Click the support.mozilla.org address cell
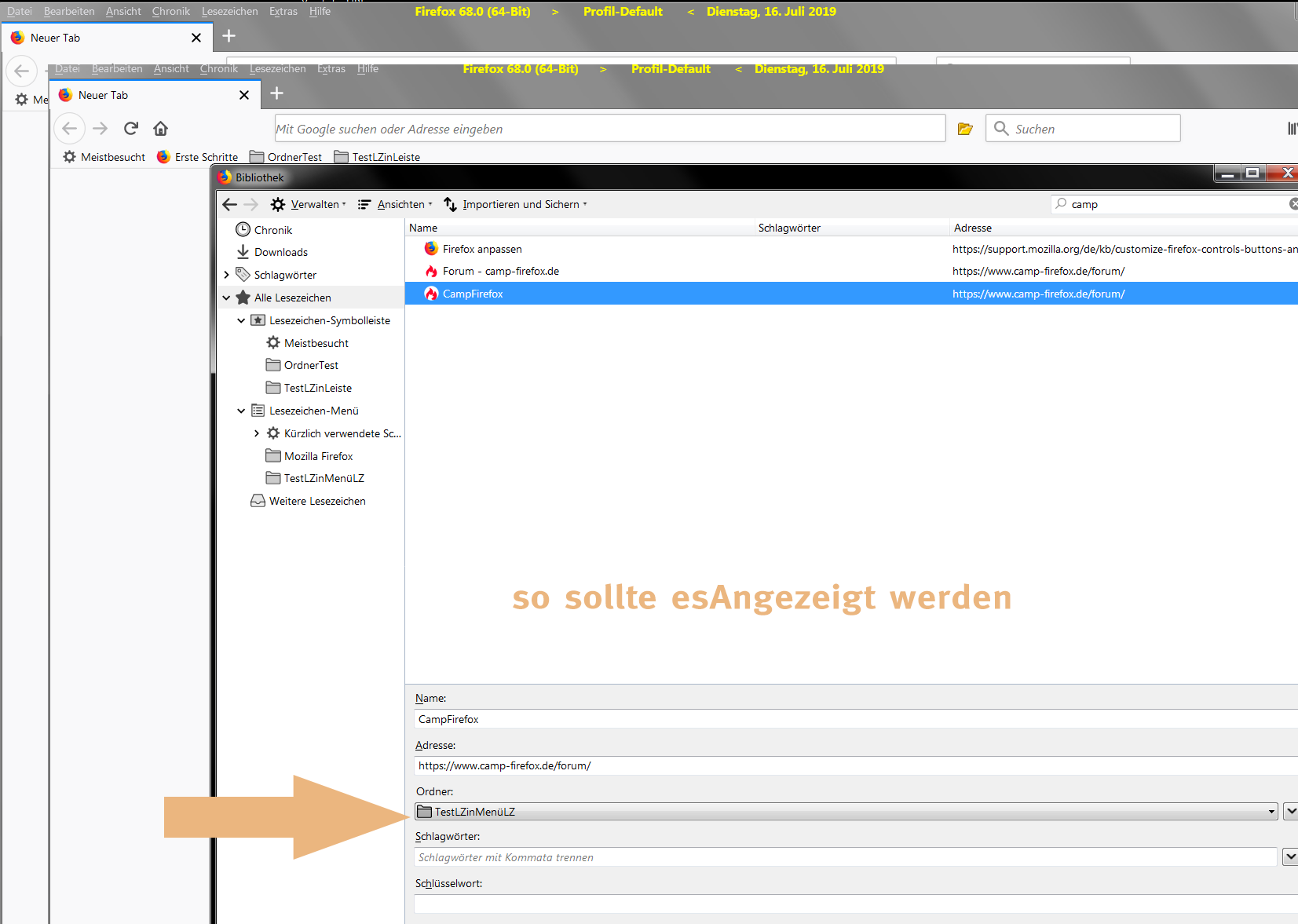Viewport: 1298px width, 924px height. [x=1124, y=249]
